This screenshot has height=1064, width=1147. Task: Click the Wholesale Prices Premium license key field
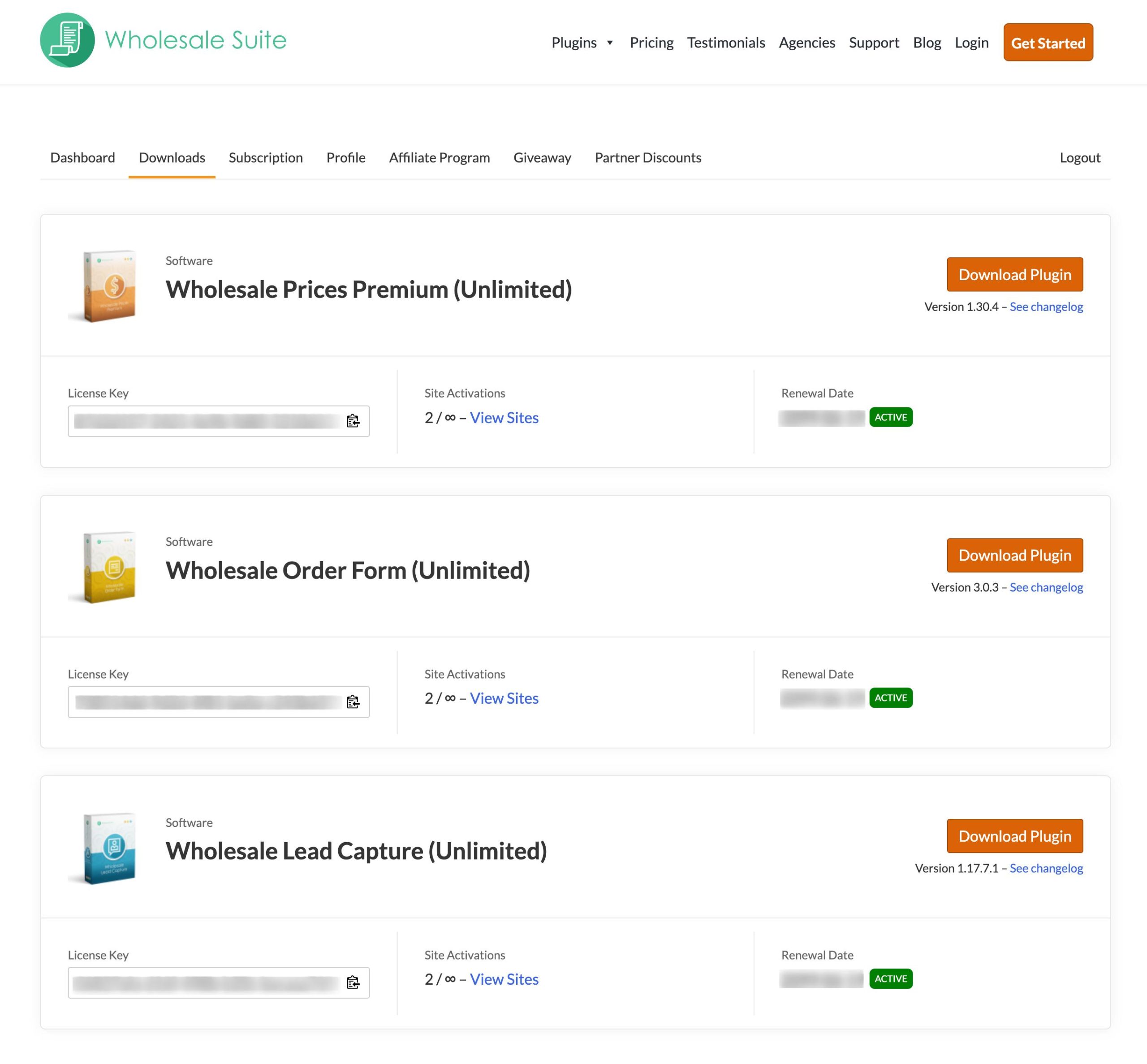218,421
